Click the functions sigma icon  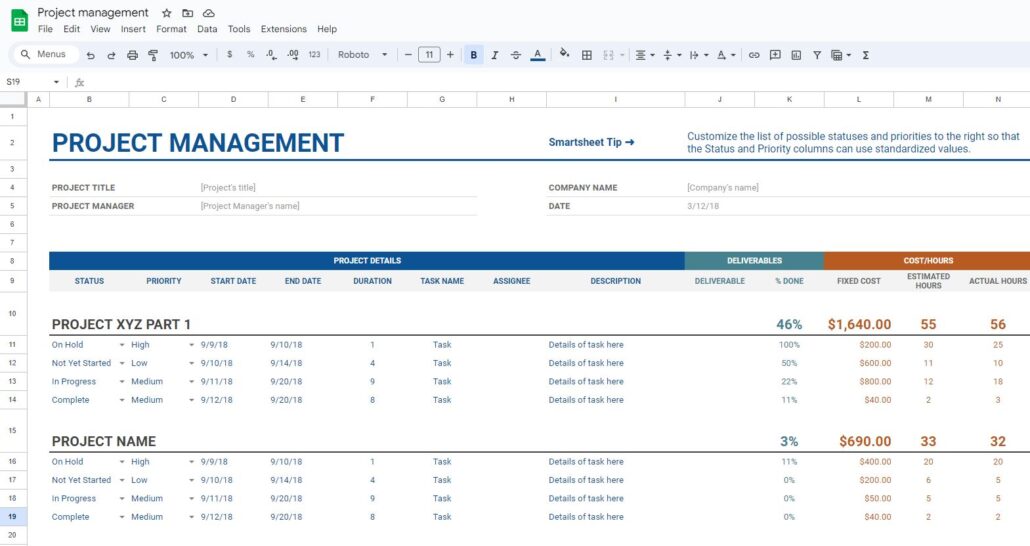[x=865, y=55]
